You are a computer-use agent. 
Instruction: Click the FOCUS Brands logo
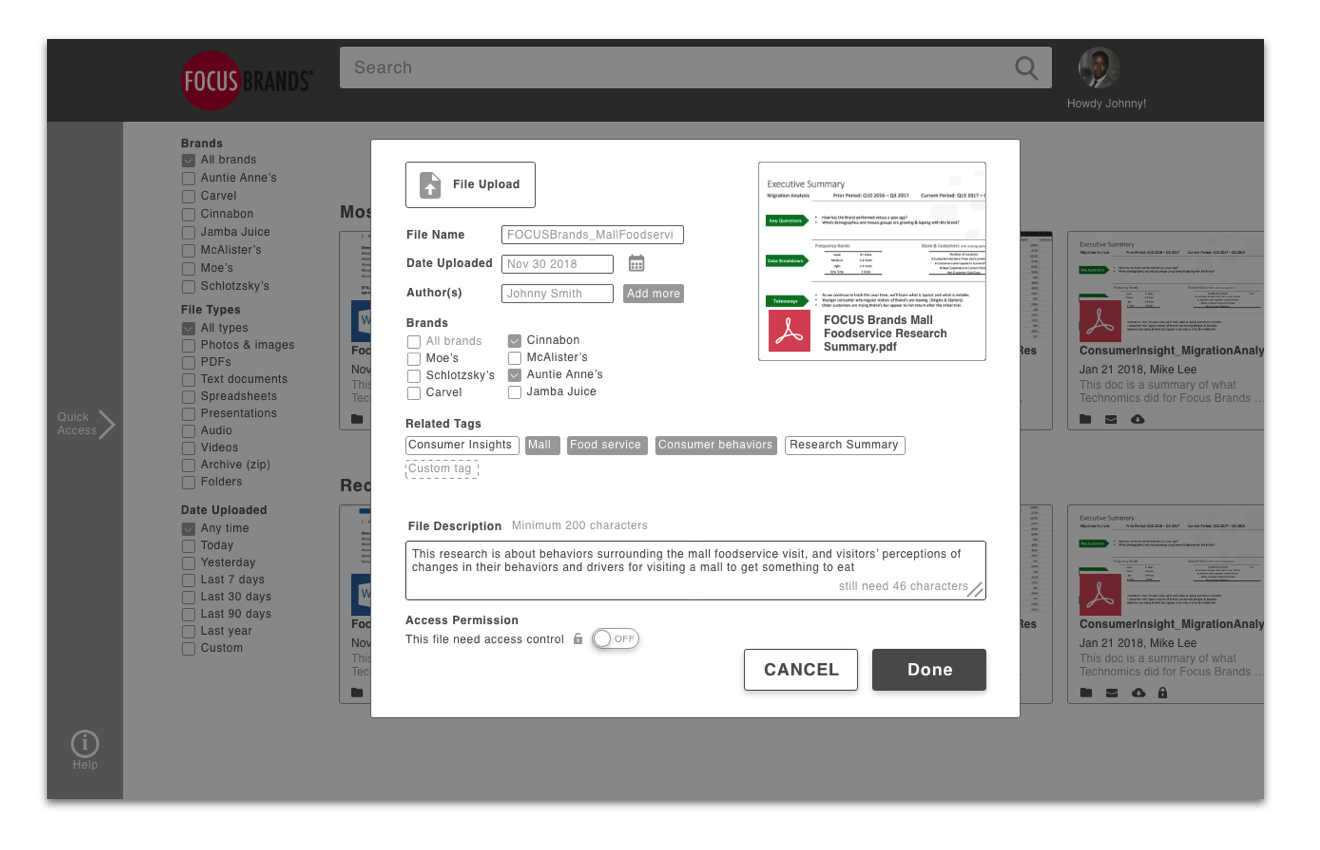(x=247, y=80)
